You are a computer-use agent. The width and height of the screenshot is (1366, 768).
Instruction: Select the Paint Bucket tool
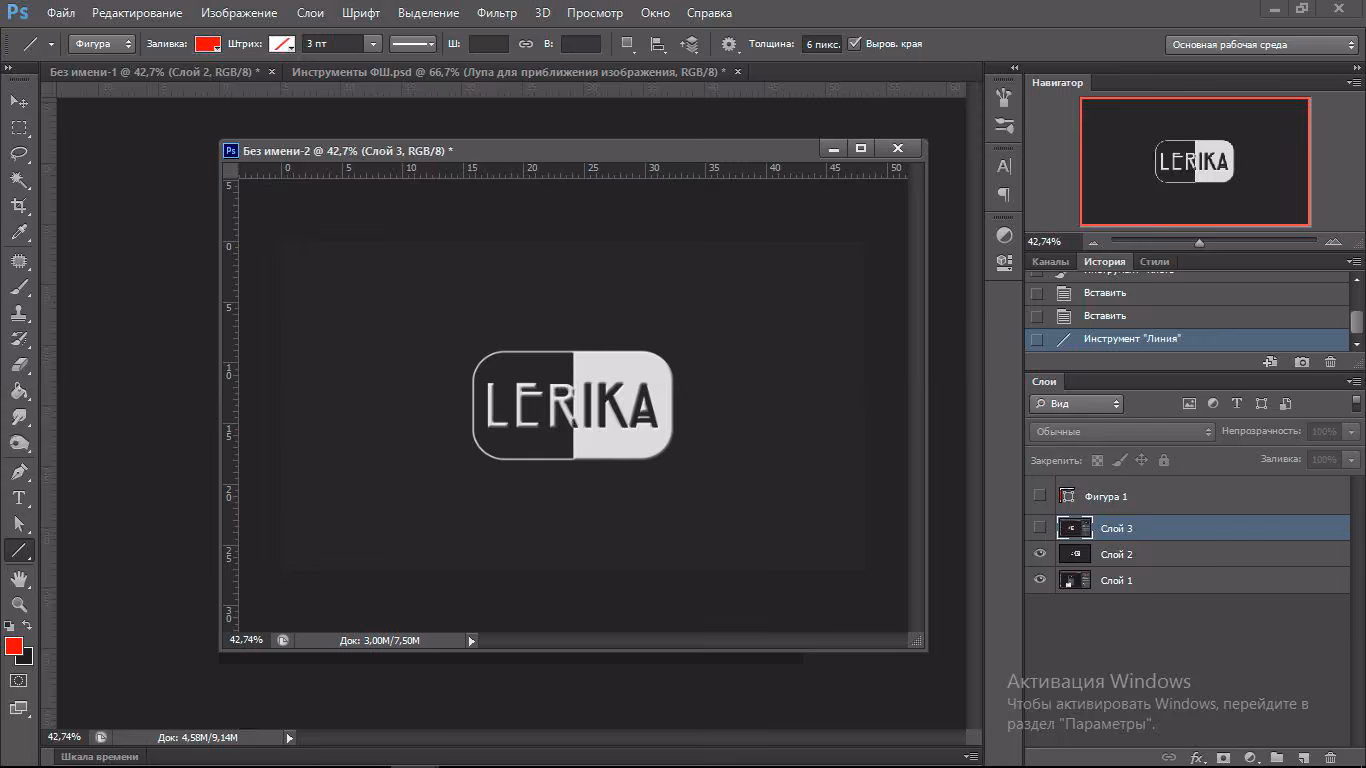pos(19,391)
